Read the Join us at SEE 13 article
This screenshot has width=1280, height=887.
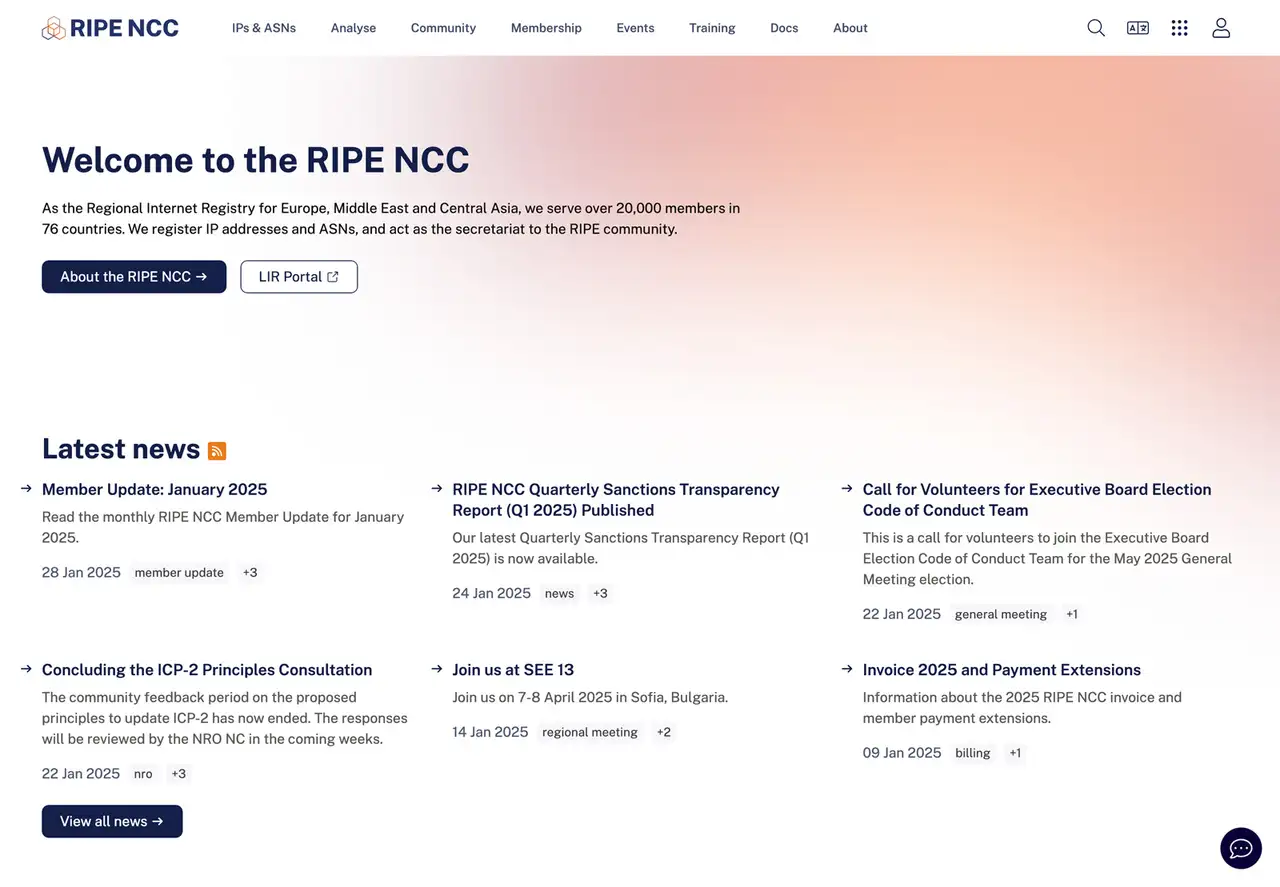[513, 670]
